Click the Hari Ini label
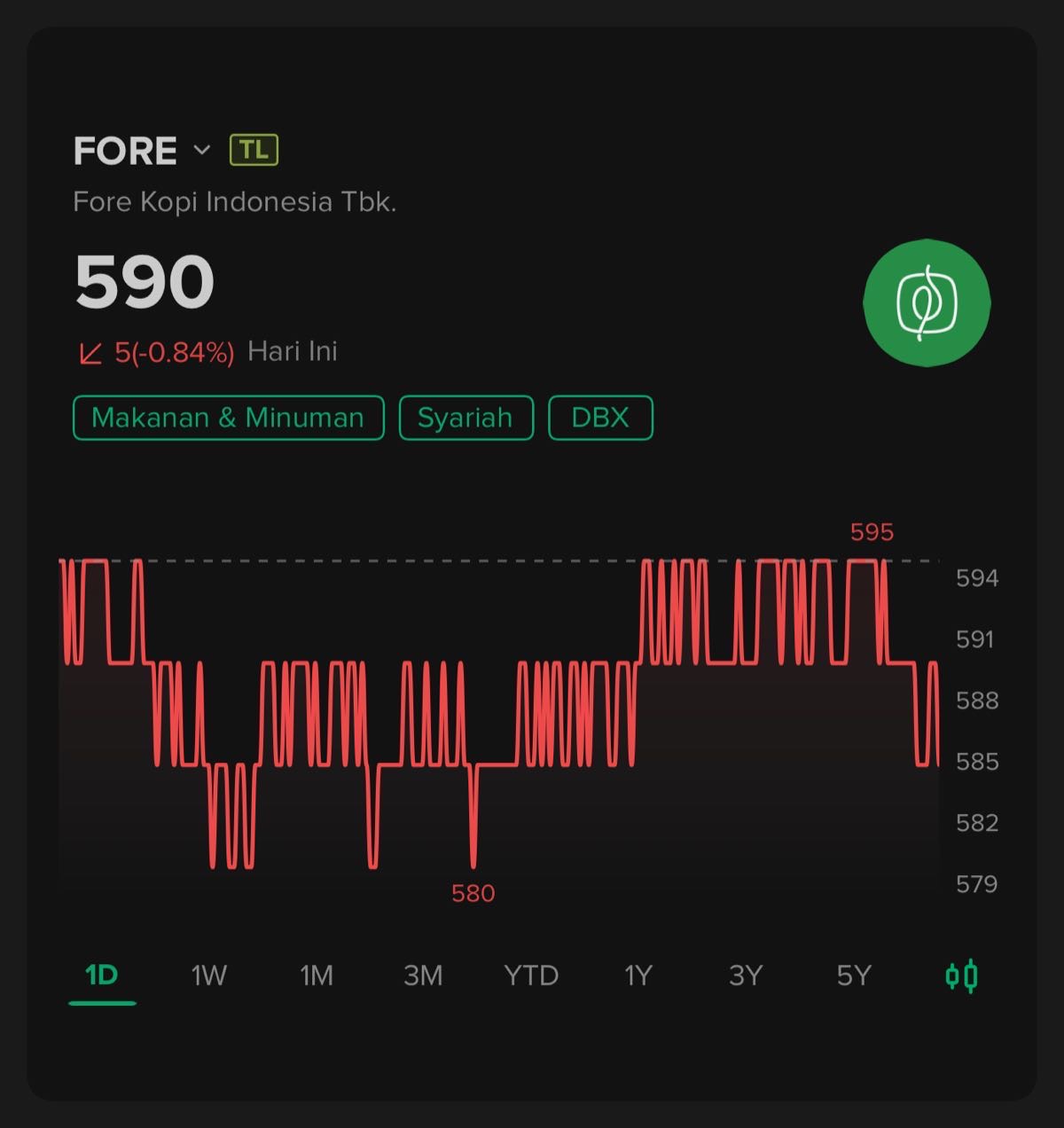 click(293, 351)
